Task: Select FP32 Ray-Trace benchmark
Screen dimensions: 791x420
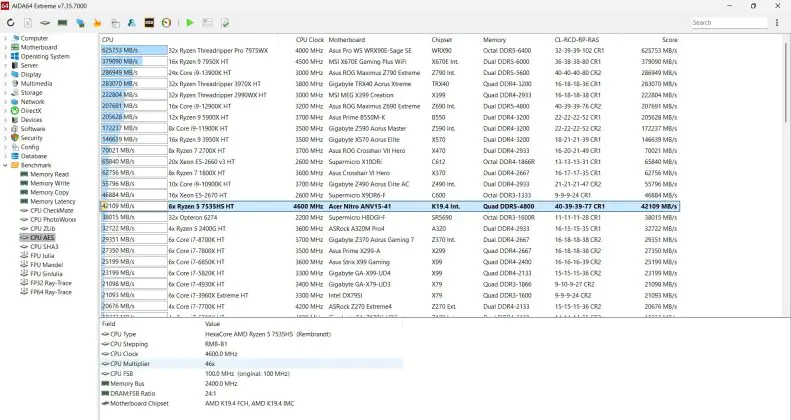Action: [50, 283]
